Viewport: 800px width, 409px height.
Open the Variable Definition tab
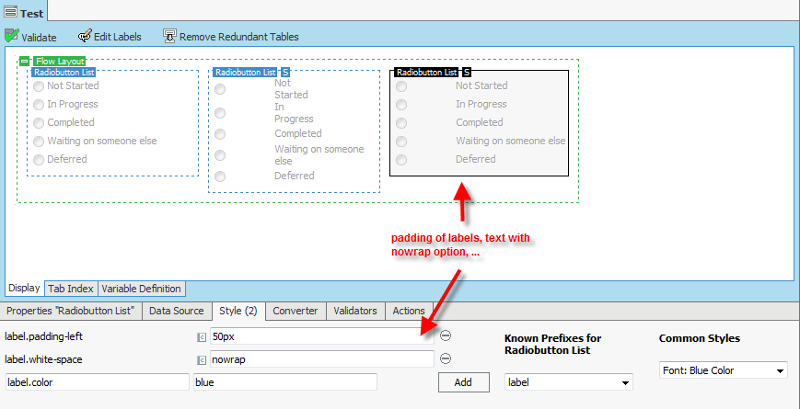point(141,288)
